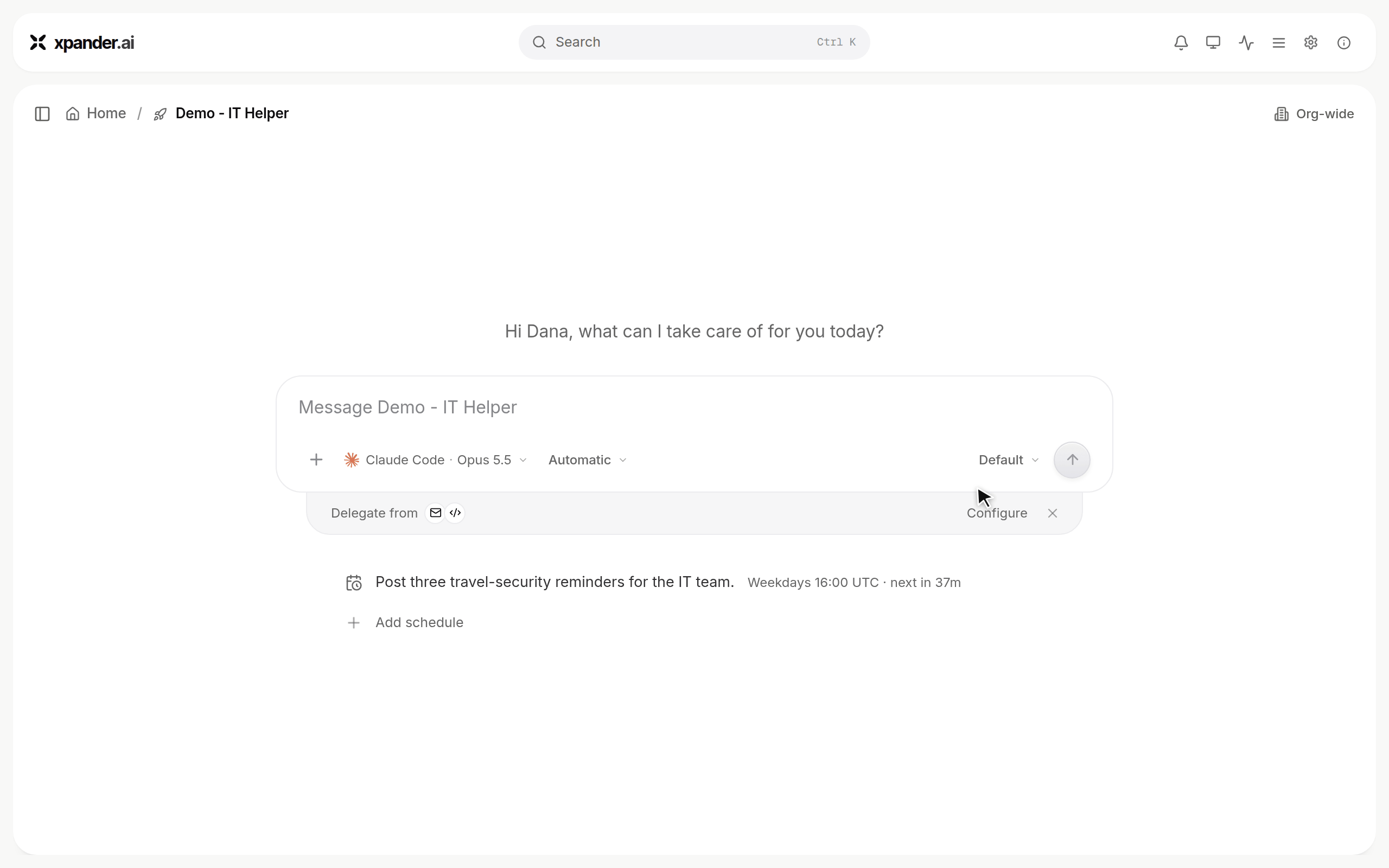The image size is (1389, 868).
Task: Click the magnifier icon in search bar
Action: point(539,42)
